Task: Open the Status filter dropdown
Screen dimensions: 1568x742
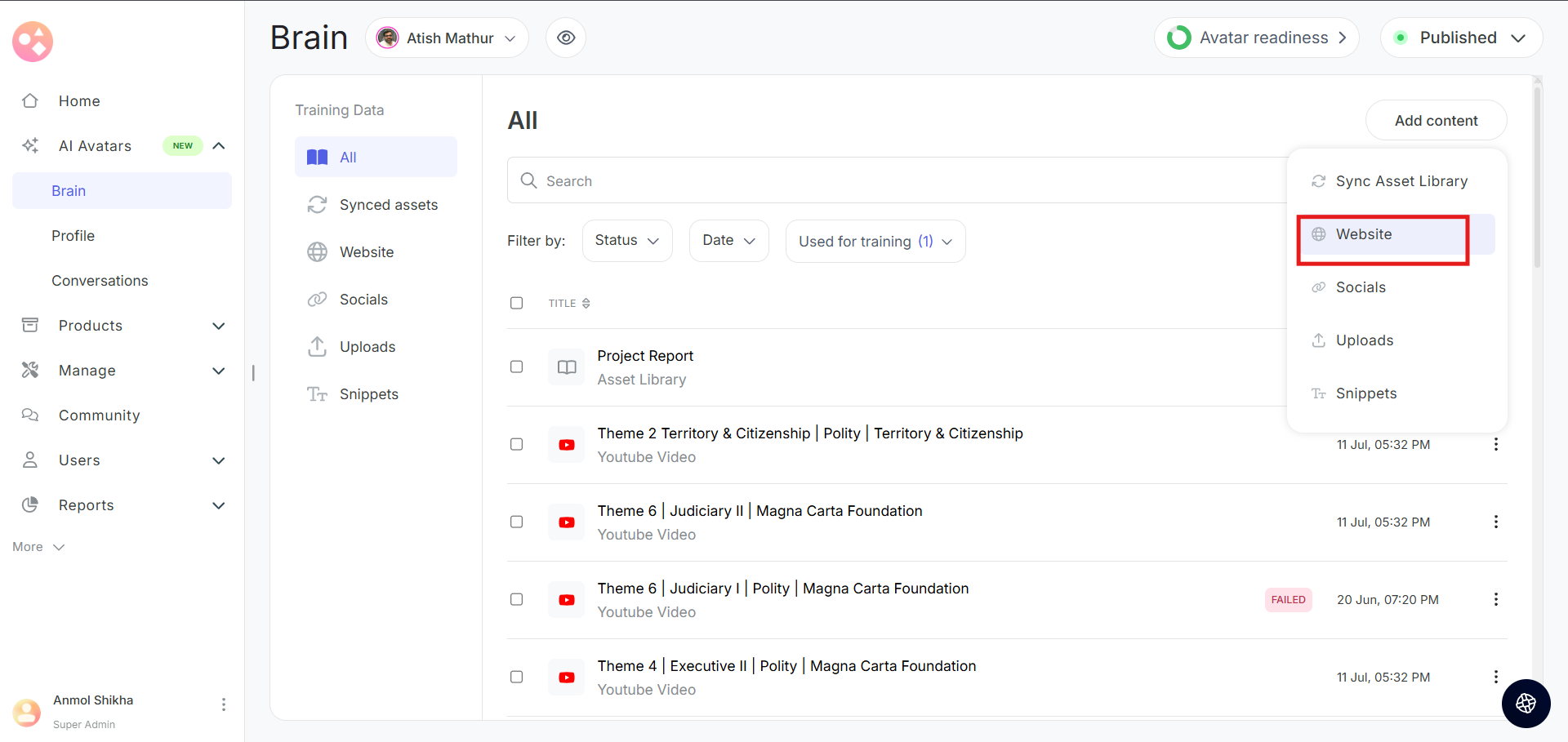Action: click(626, 241)
